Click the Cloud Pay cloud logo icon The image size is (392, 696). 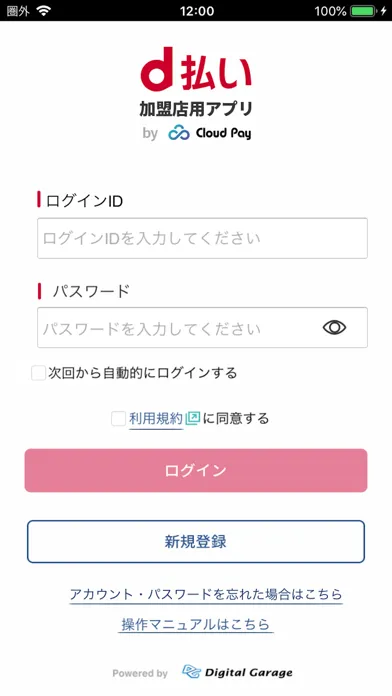tap(179, 133)
